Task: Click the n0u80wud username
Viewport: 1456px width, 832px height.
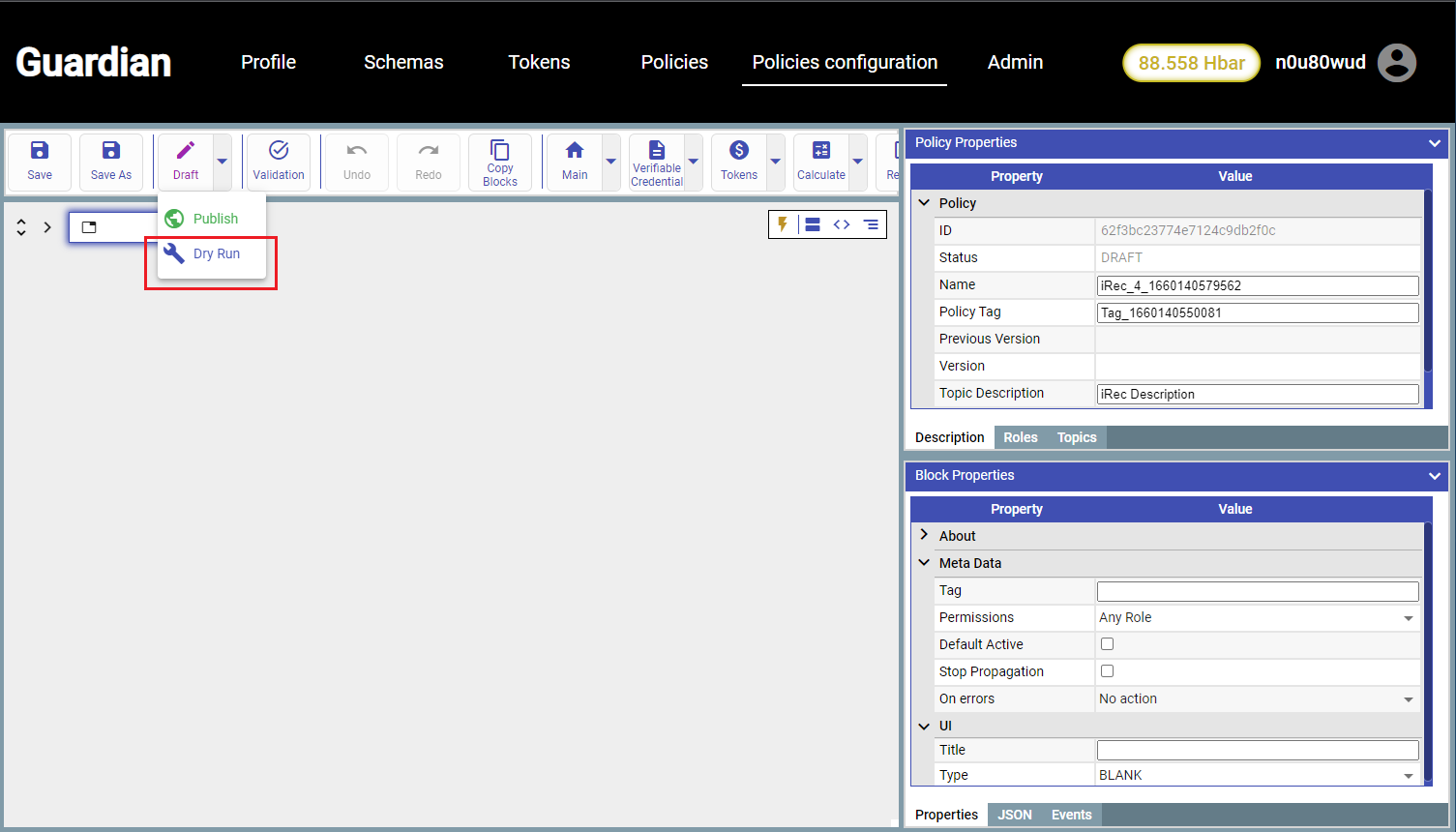Action: [1321, 62]
